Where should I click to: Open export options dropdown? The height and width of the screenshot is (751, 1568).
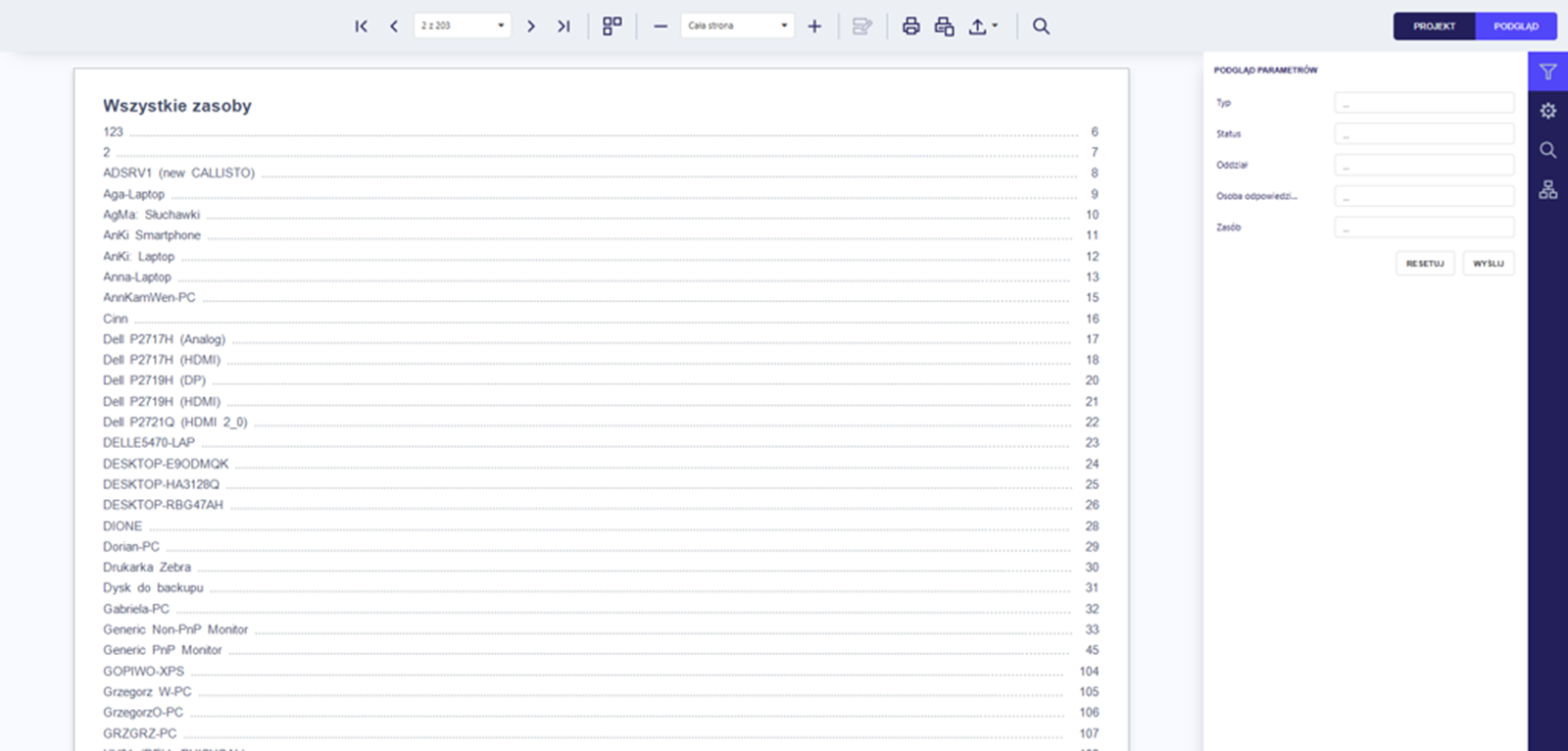[x=983, y=26]
